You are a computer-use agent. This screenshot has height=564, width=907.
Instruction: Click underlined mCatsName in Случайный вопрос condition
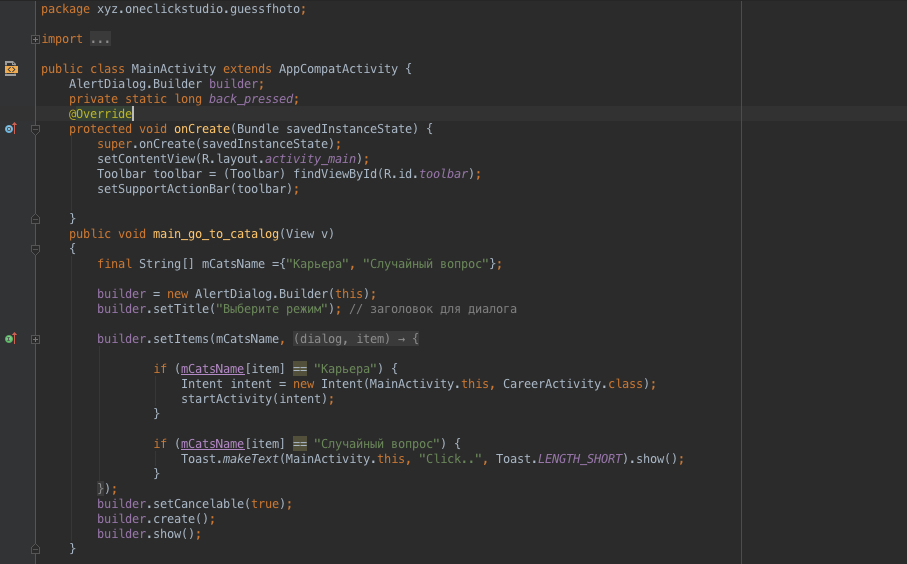click(212, 444)
